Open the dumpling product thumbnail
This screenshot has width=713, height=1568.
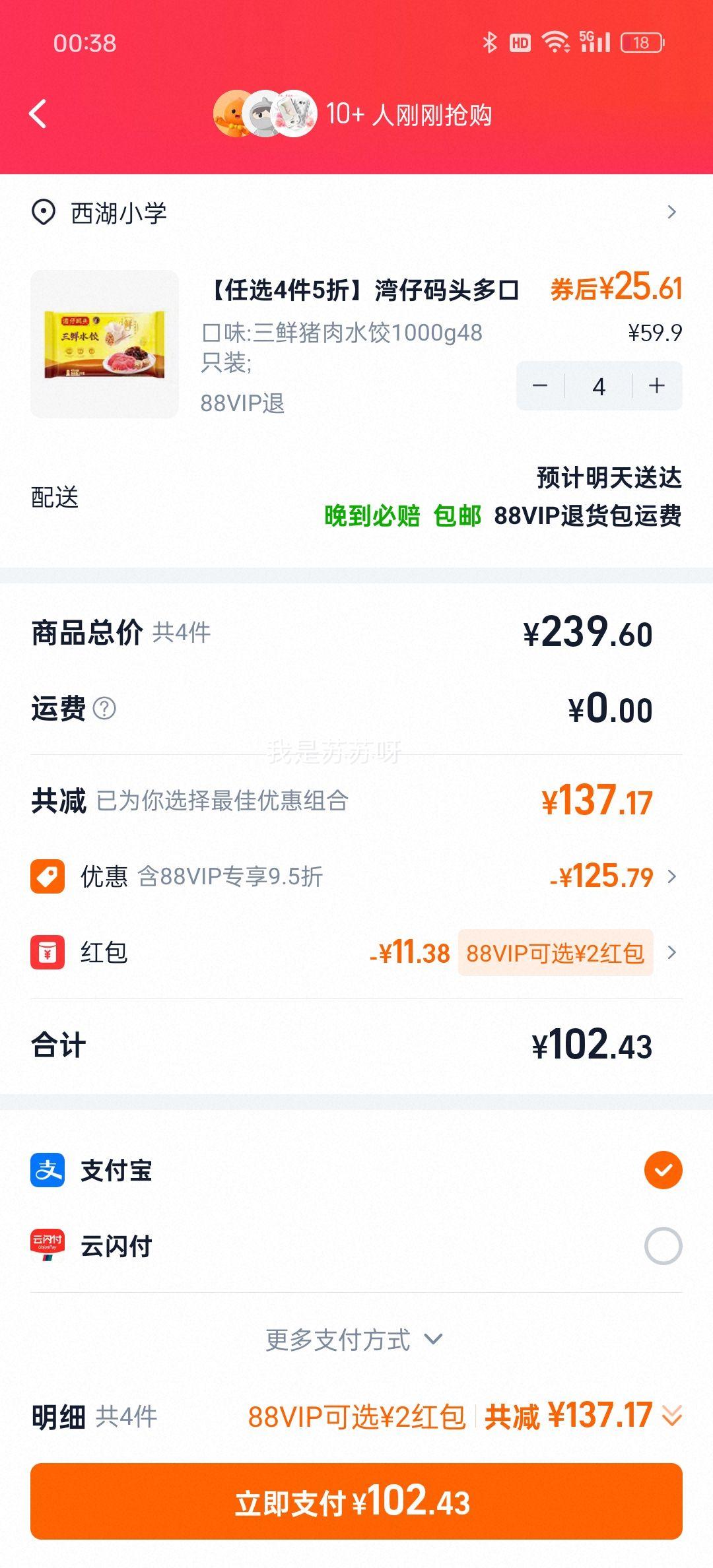coord(104,344)
